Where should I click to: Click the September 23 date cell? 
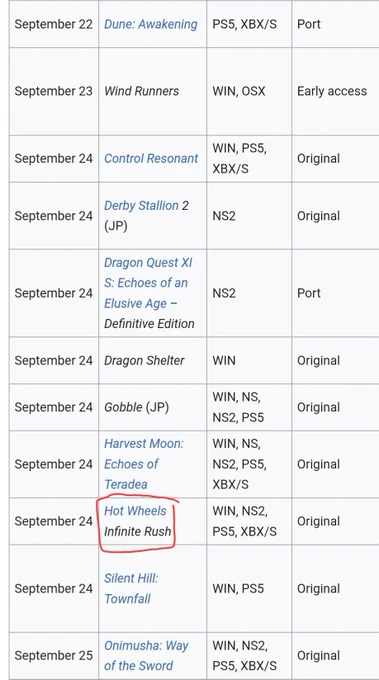[x=54, y=91]
